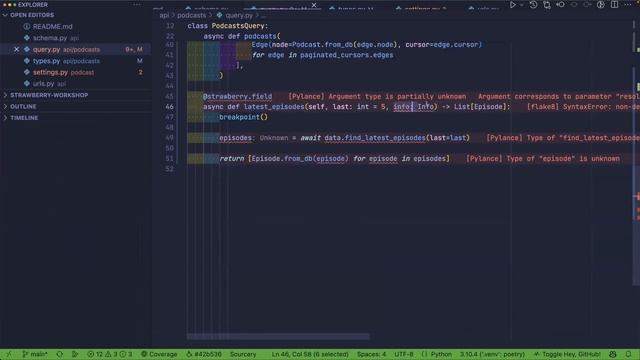Click the #42b536 color item in the status bar
Image resolution: width=640 pixels, height=360 pixels.
click(x=204, y=354)
